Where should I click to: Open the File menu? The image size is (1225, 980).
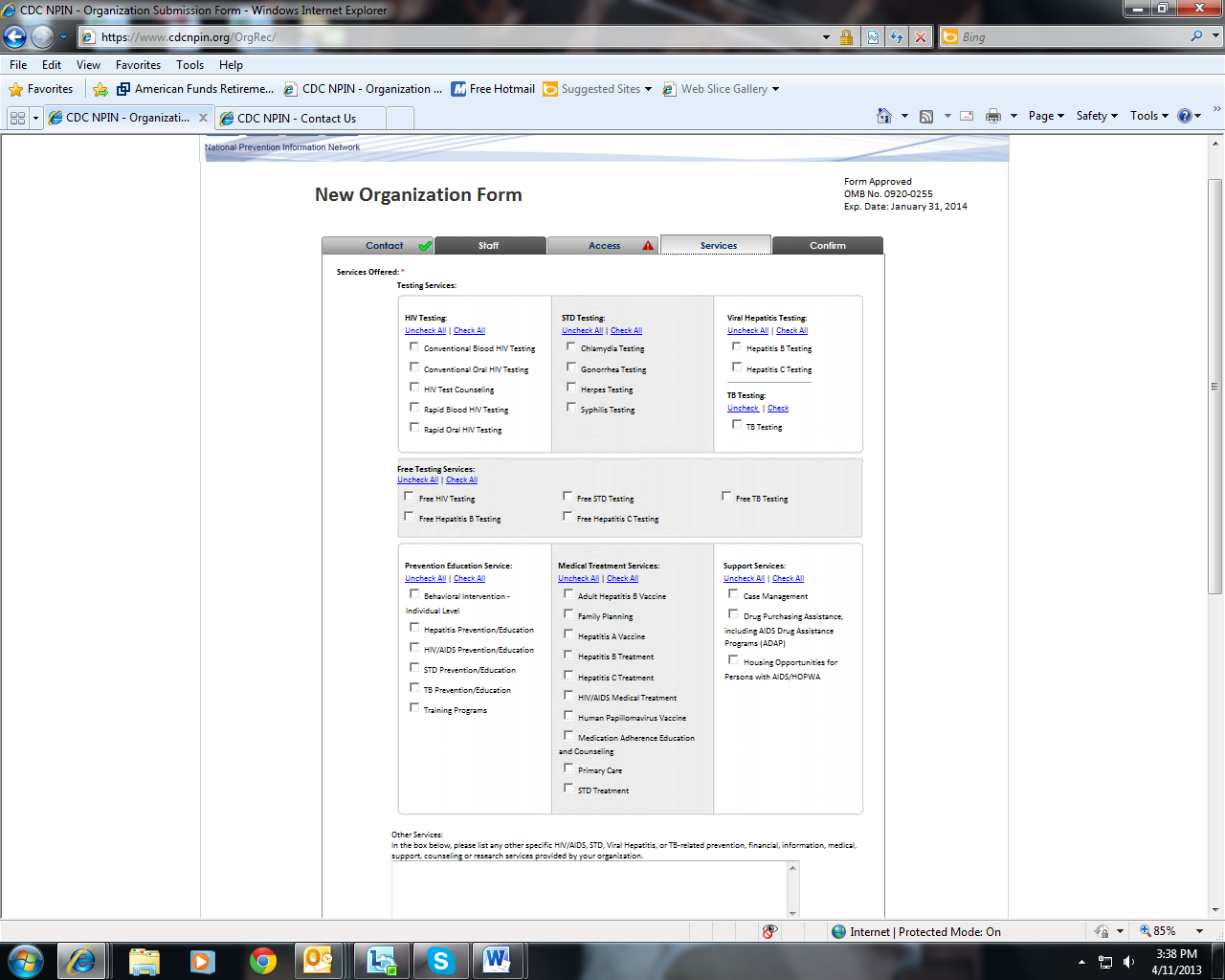18,65
